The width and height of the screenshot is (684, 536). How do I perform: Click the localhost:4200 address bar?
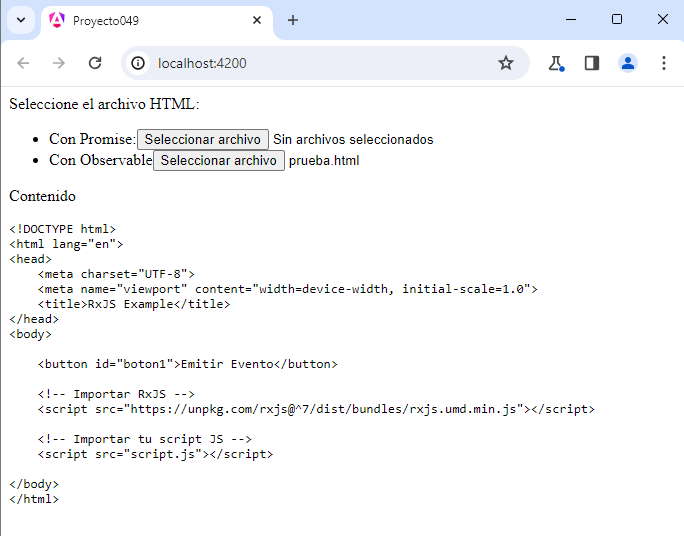(x=323, y=63)
